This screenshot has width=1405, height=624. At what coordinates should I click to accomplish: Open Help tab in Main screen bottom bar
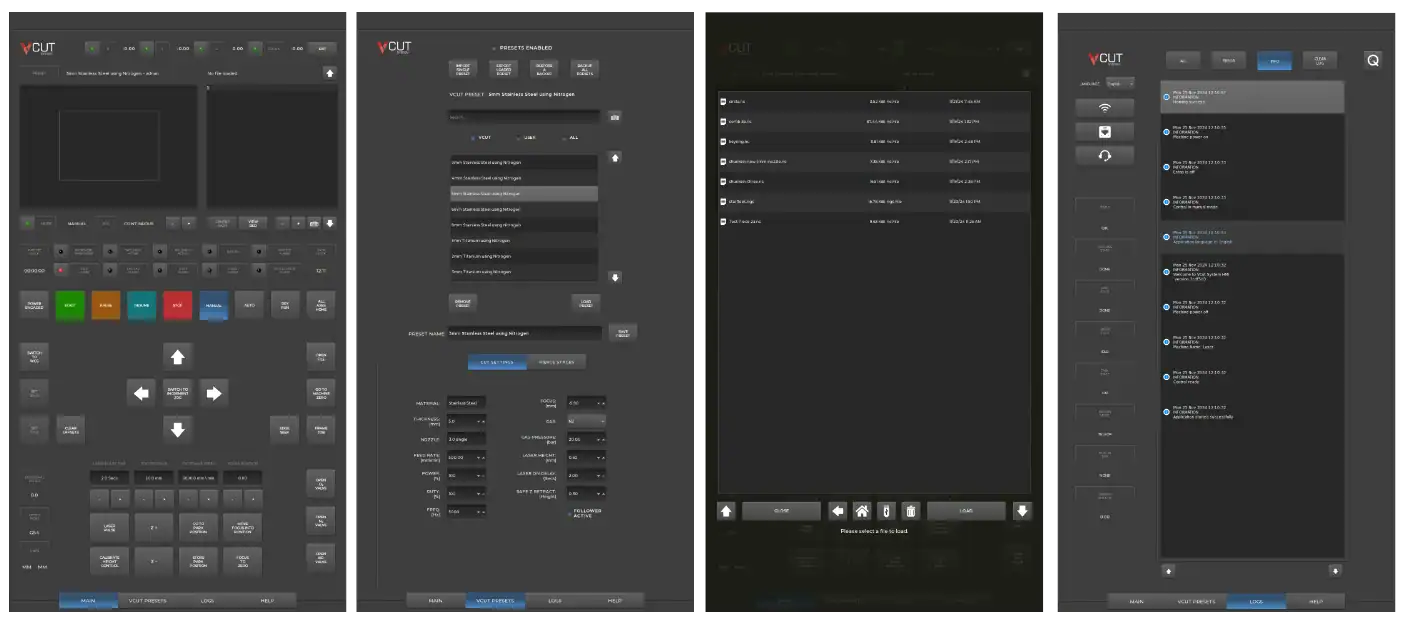coord(267,601)
